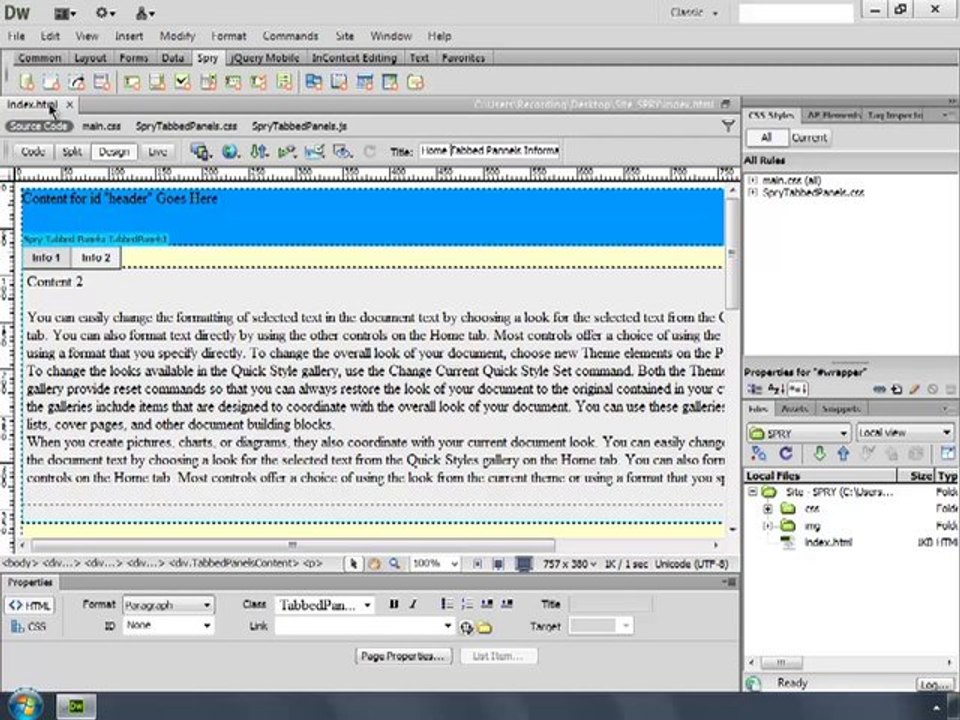Click the Refresh Design View icon
960x720 pixels.
click(x=369, y=151)
